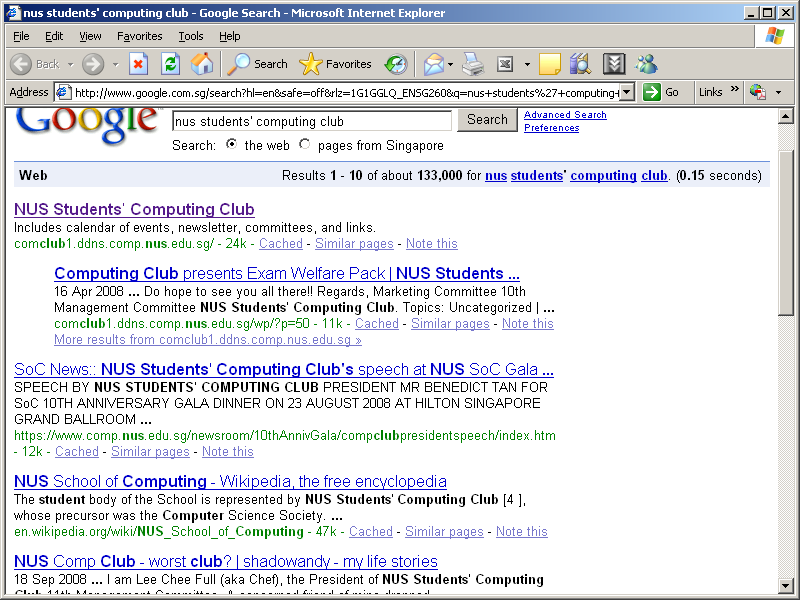The width and height of the screenshot is (800, 600).
Task: Open the Preferences link
Action: pos(552,128)
